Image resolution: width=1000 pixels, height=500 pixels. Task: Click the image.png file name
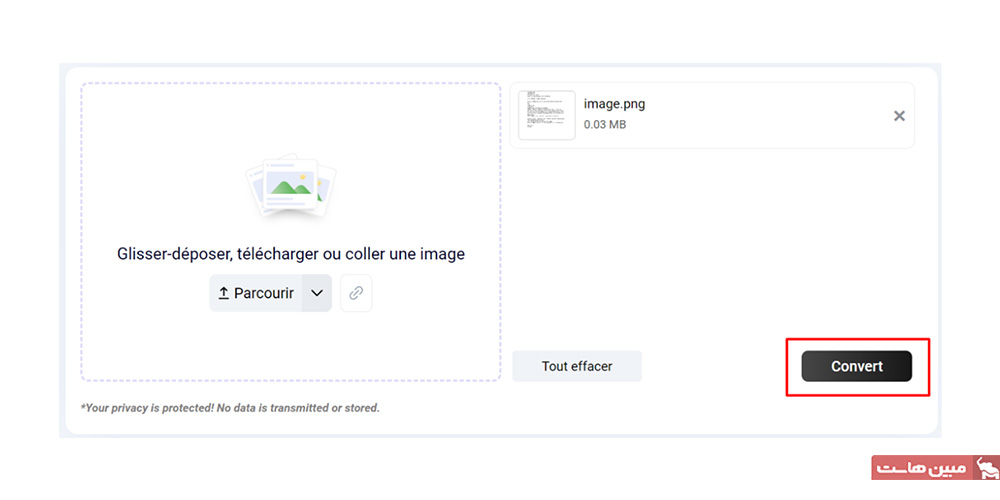(x=614, y=104)
